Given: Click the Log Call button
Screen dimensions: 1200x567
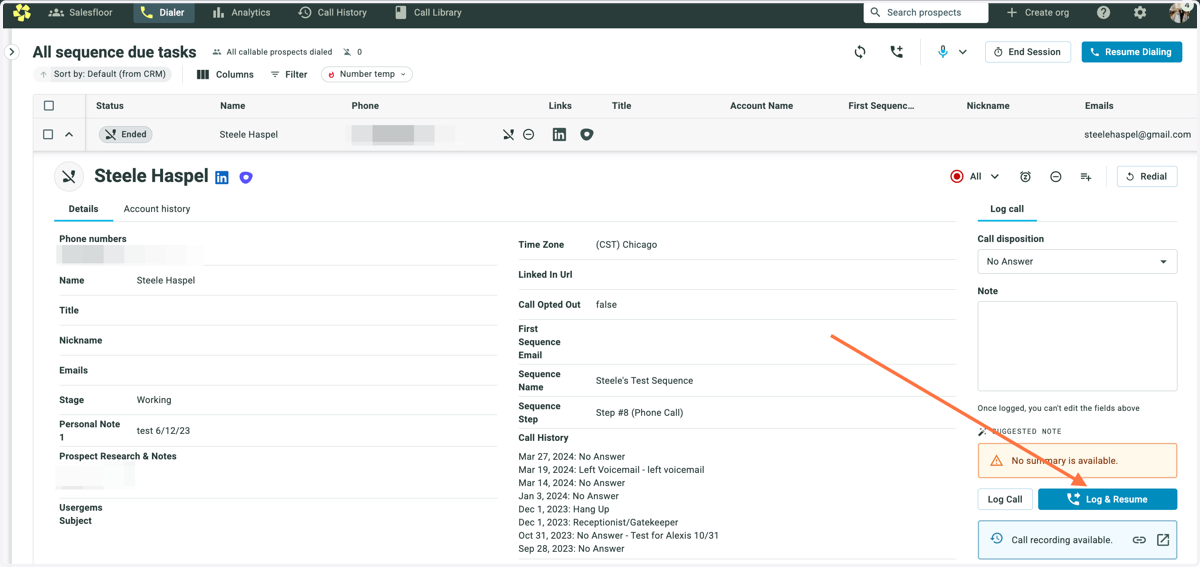Looking at the screenshot, I should [1005, 499].
